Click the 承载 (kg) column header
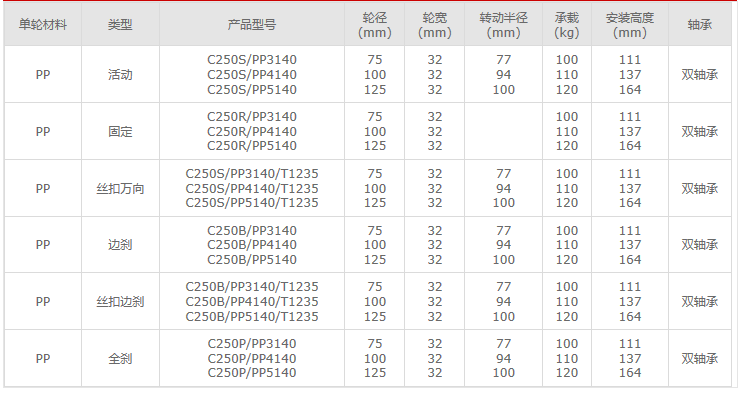Viewport: 738px width, 398px height. point(567,24)
